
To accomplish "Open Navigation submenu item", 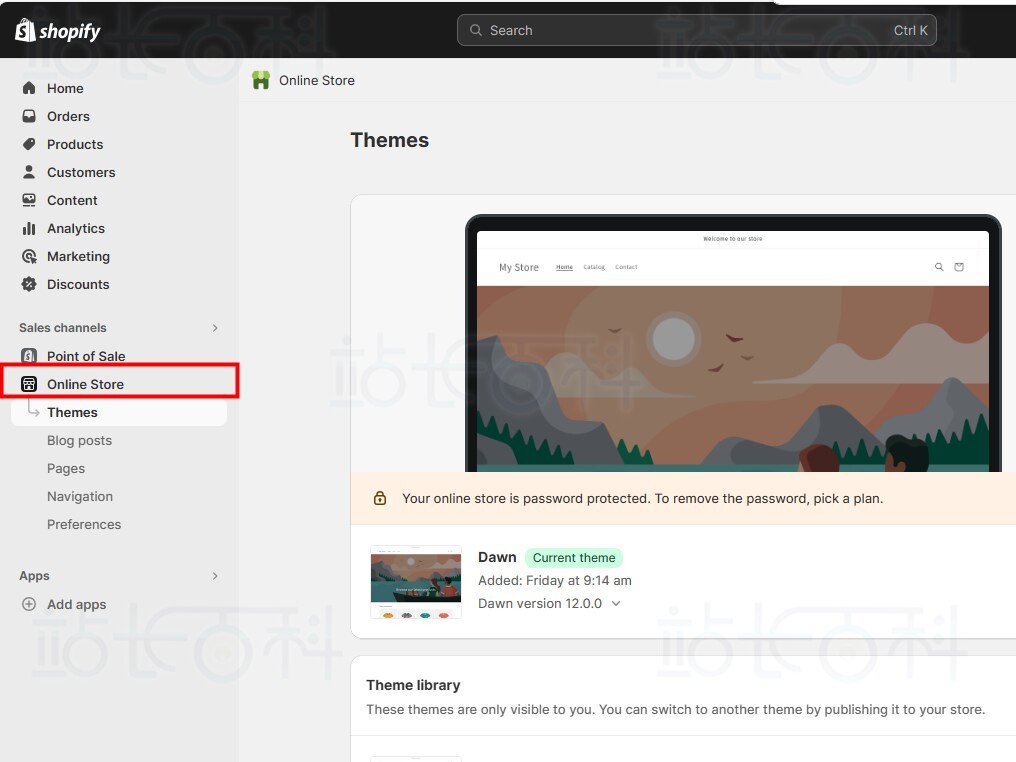I will pos(80,496).
